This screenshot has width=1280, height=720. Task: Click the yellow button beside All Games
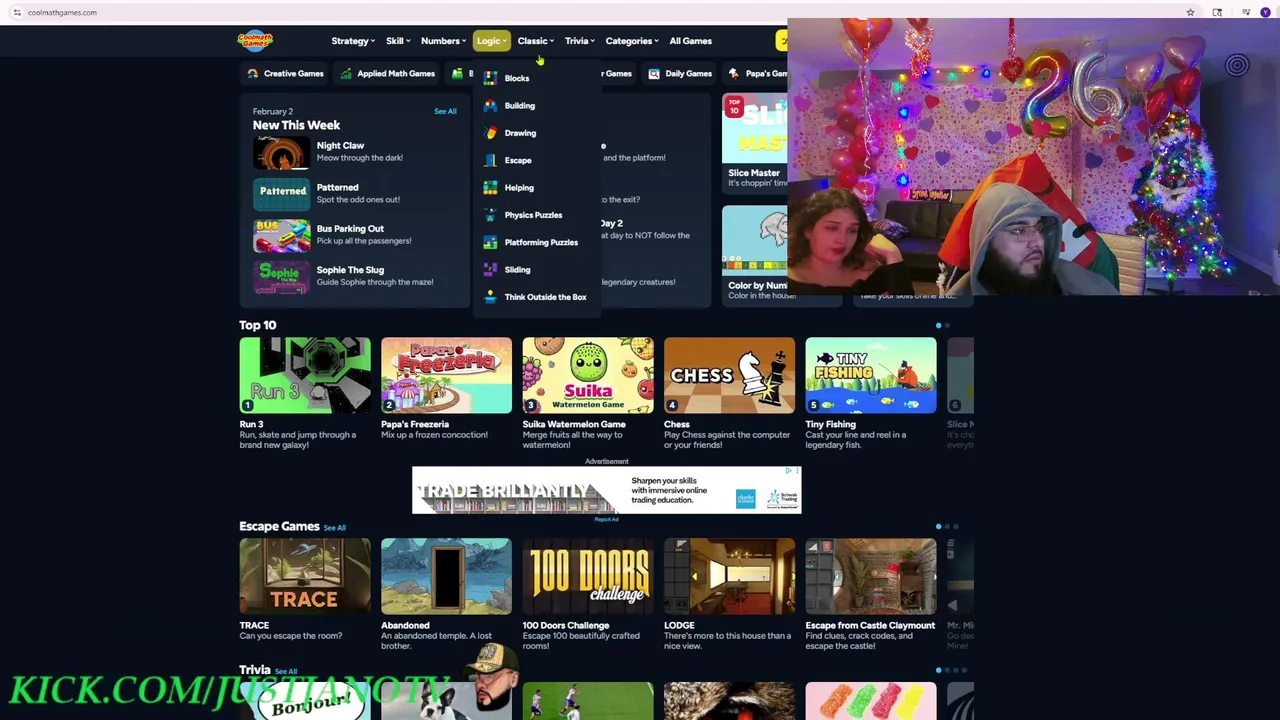[x=781, y=41]
